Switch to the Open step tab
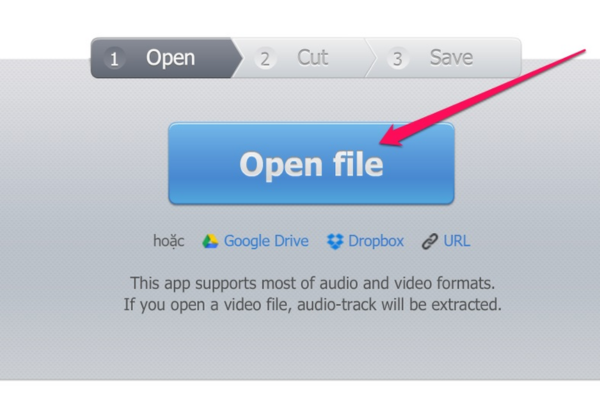600x400 pixels. click(163, 58)
